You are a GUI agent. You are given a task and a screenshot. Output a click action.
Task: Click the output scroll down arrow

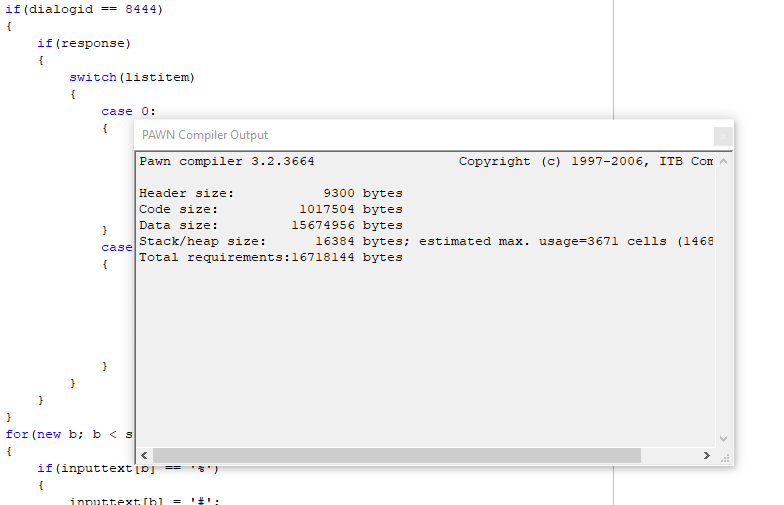[724, 438]
